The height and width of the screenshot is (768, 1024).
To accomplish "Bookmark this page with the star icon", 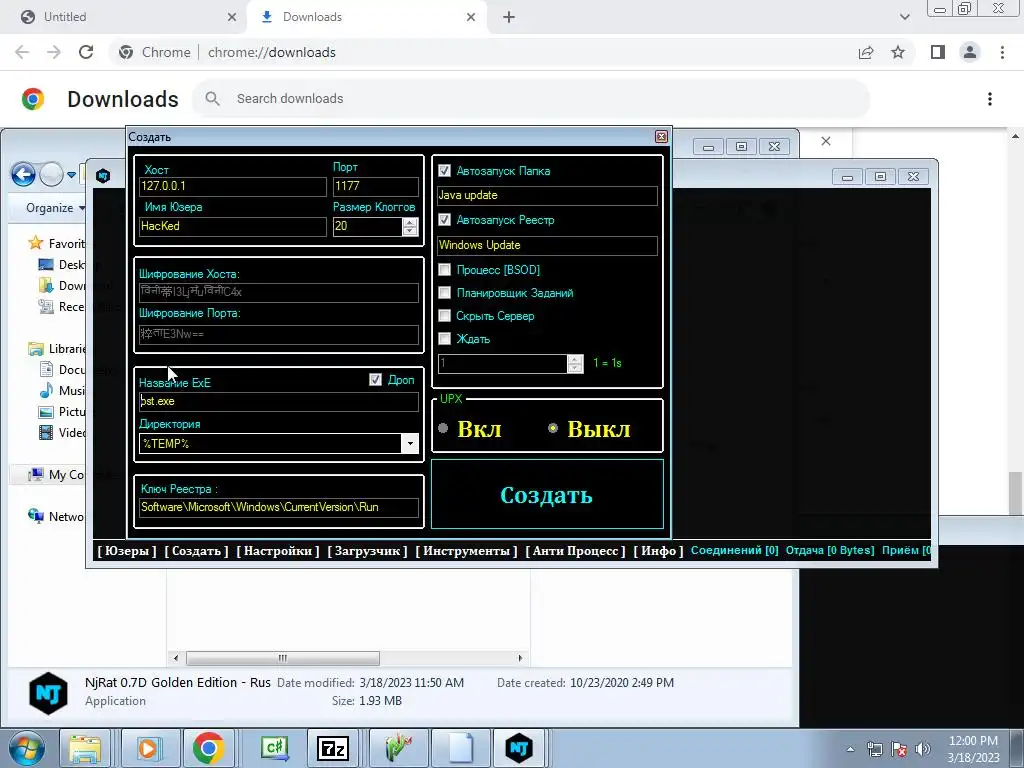I will point(898,52).
